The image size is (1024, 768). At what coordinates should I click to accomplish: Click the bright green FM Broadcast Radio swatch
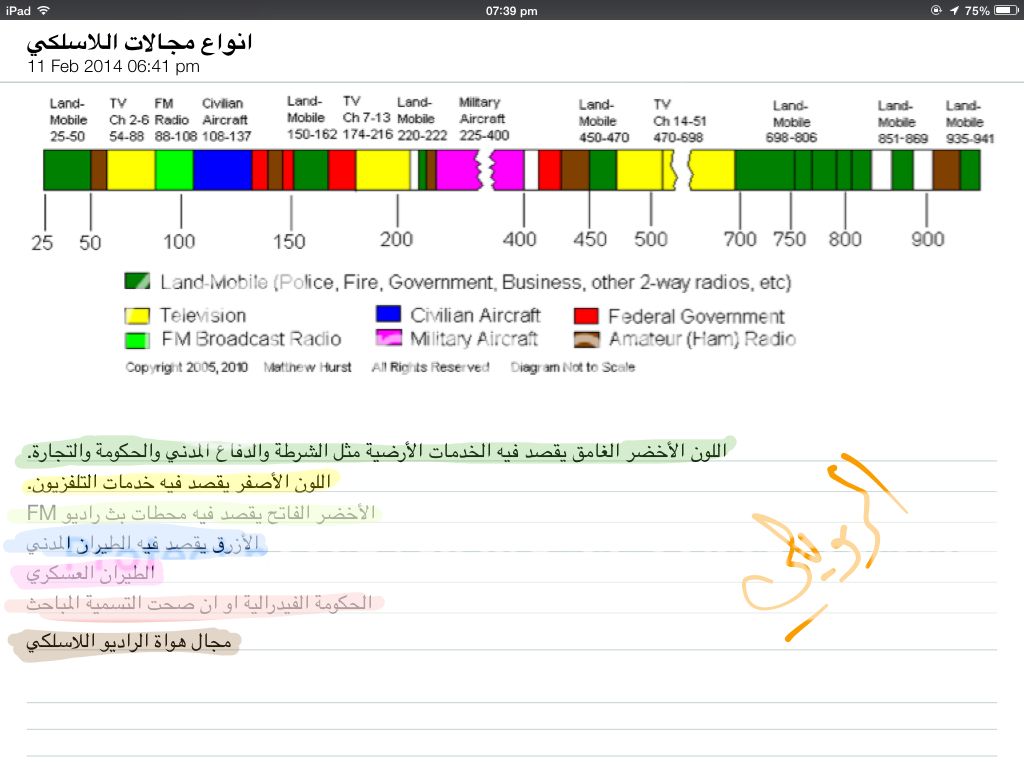[x=137, y=340]
